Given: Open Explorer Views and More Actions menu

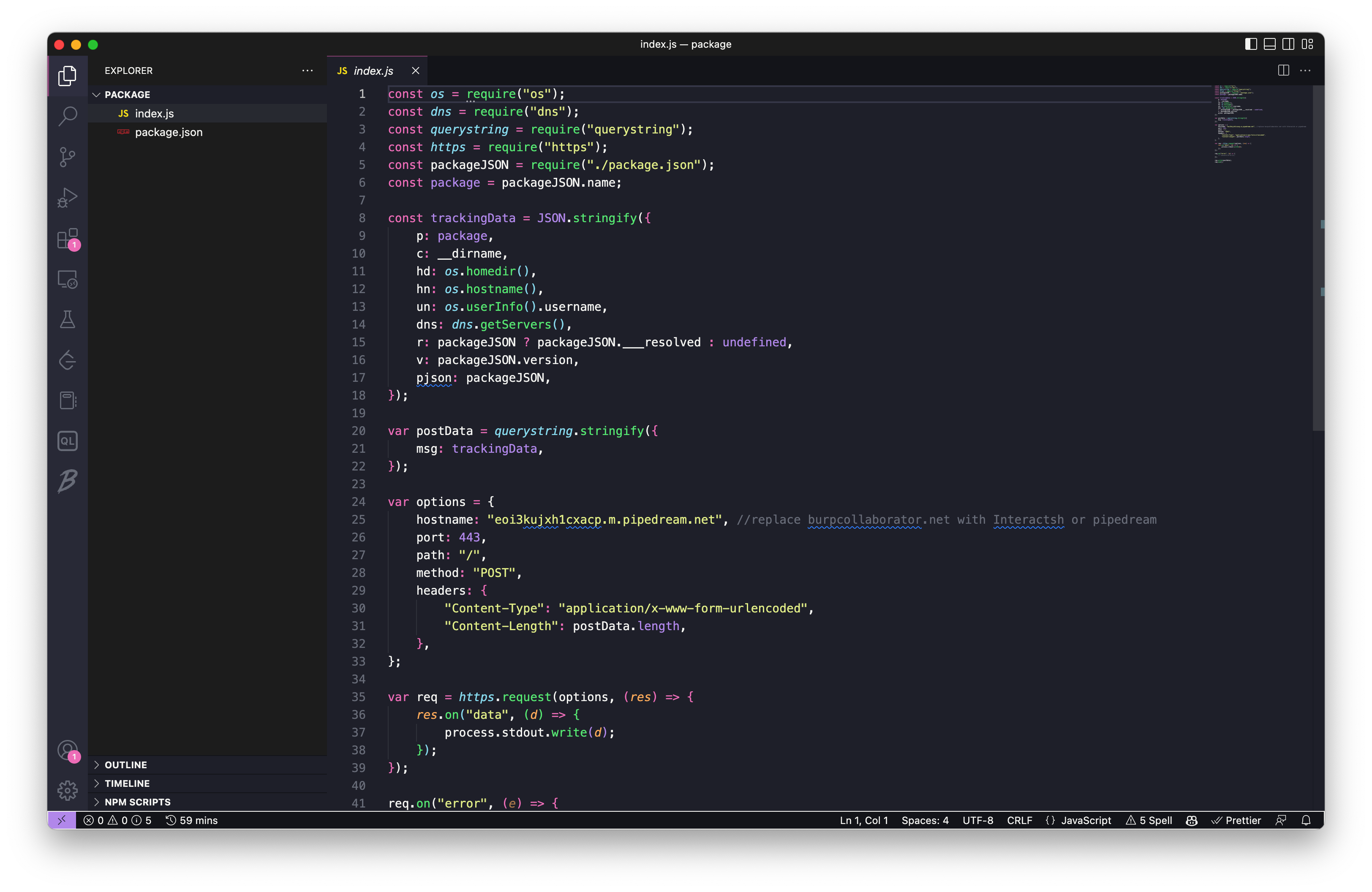Looking at the screenshot, I should 307,70.
